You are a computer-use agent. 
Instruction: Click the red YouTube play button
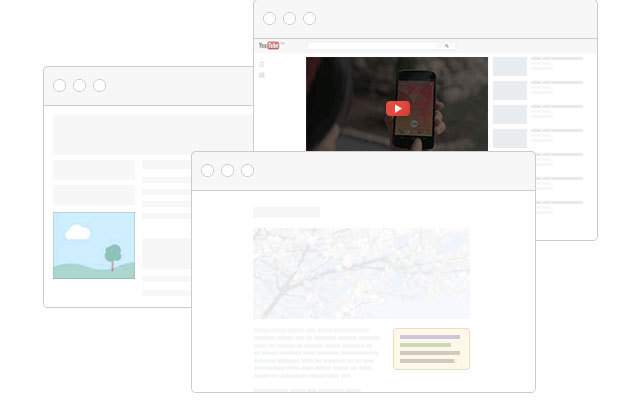point(398,109)
